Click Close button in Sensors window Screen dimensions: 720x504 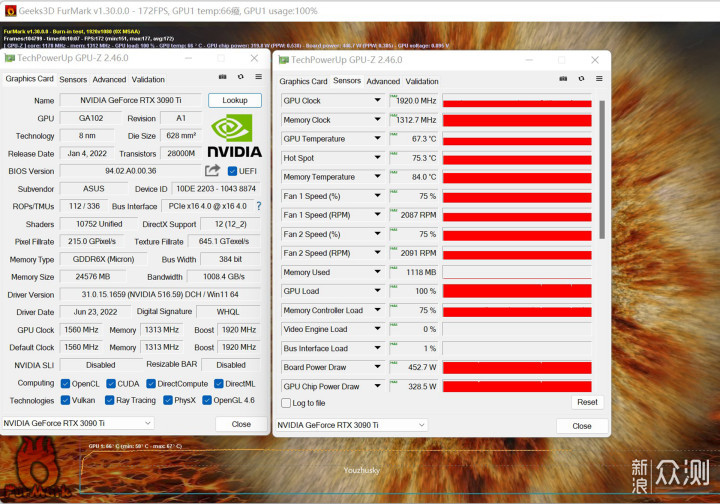click(582, 426)
